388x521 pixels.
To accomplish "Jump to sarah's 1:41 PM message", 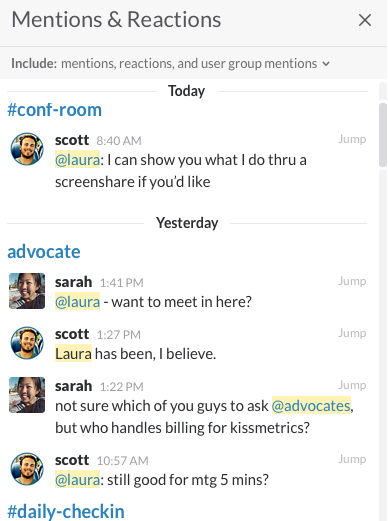I will [x=352, y=281].
